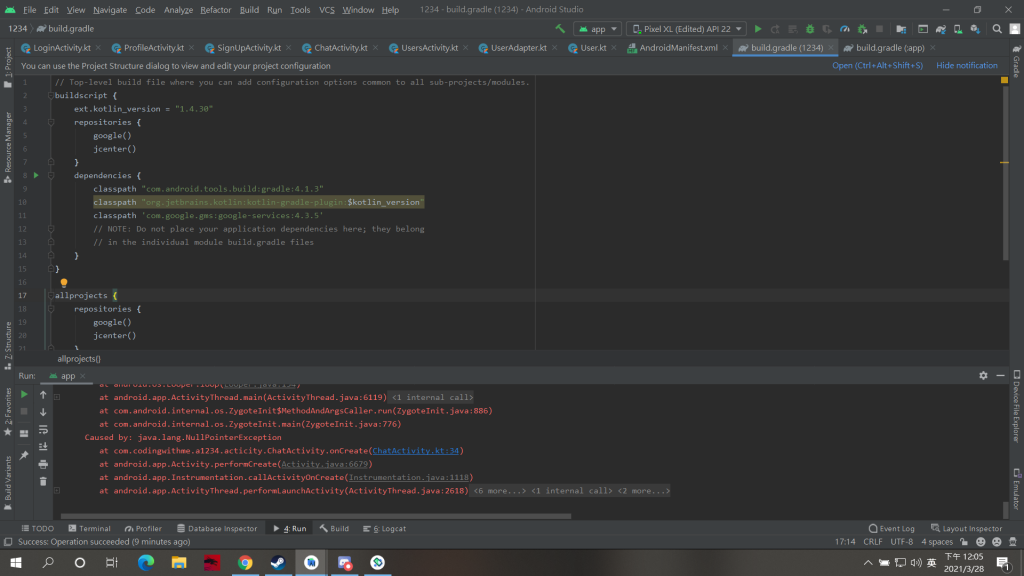The height and width of the screenshot is (576, 1024).
Task: Expand the '6 more...' folded stack frames
Action: click(500, 490)
